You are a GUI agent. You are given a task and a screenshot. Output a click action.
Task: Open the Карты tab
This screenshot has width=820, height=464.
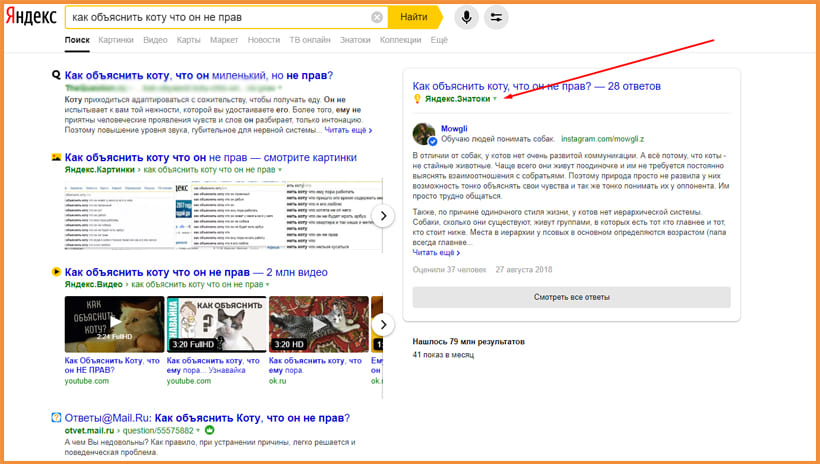(x=188, y=40)
